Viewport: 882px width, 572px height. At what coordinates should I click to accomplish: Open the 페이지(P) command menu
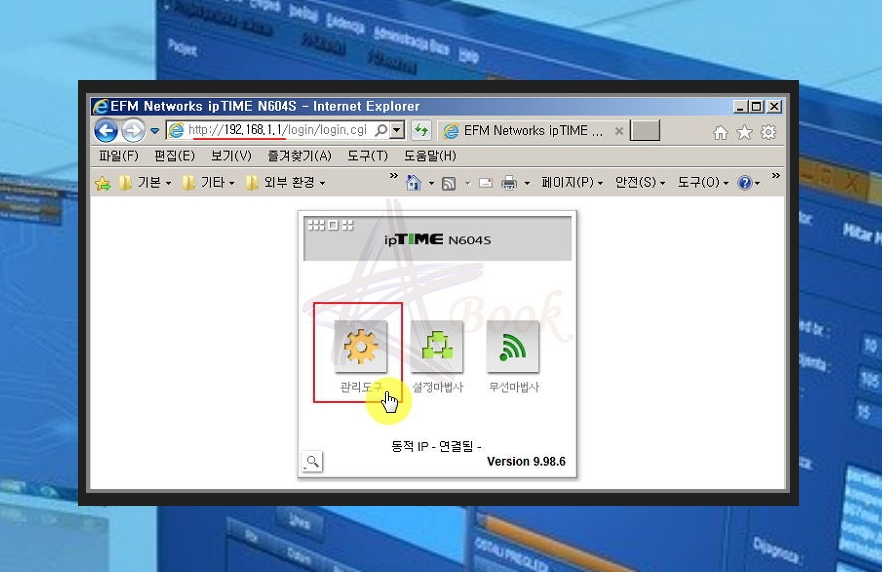[x=572, y=182]
